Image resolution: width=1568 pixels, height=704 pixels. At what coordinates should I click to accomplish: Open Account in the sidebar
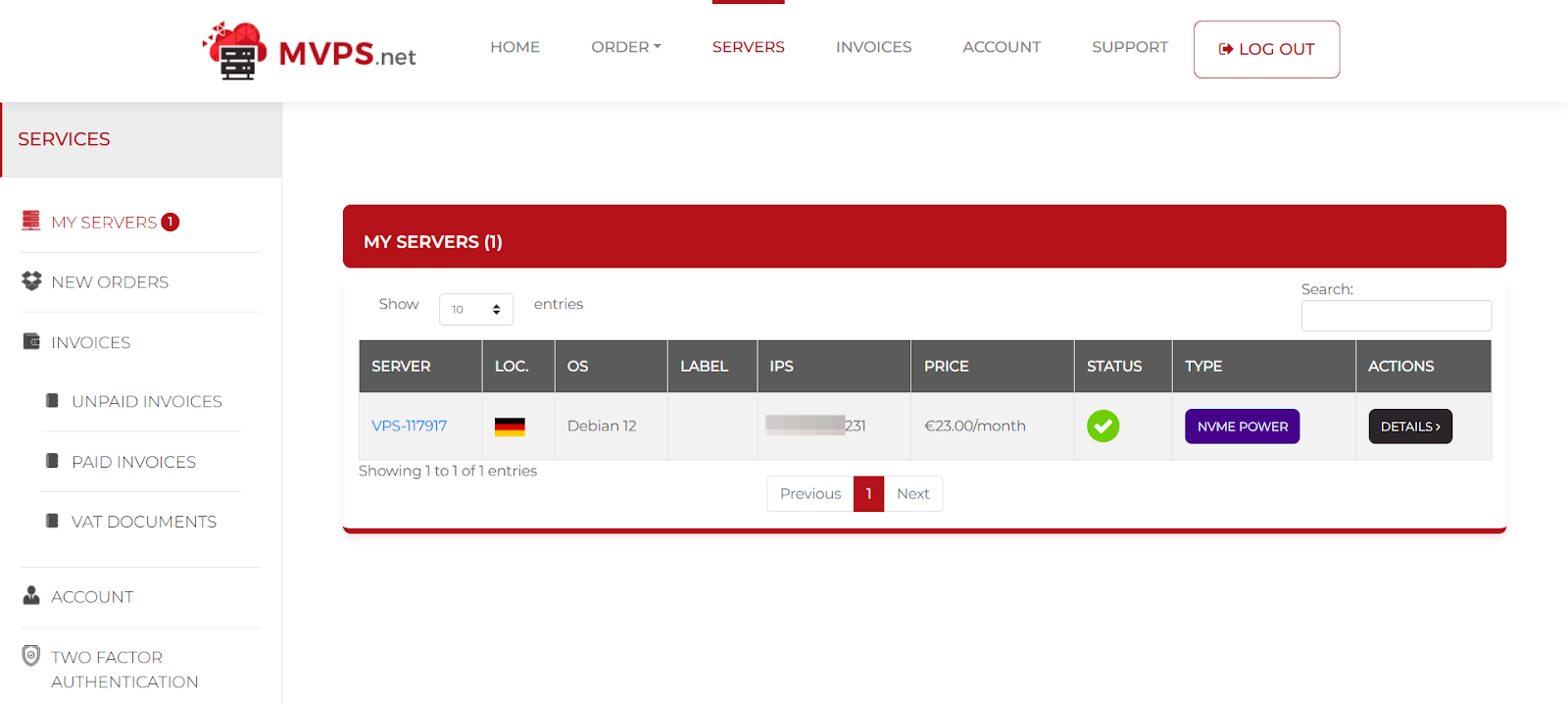coord(92,597)
